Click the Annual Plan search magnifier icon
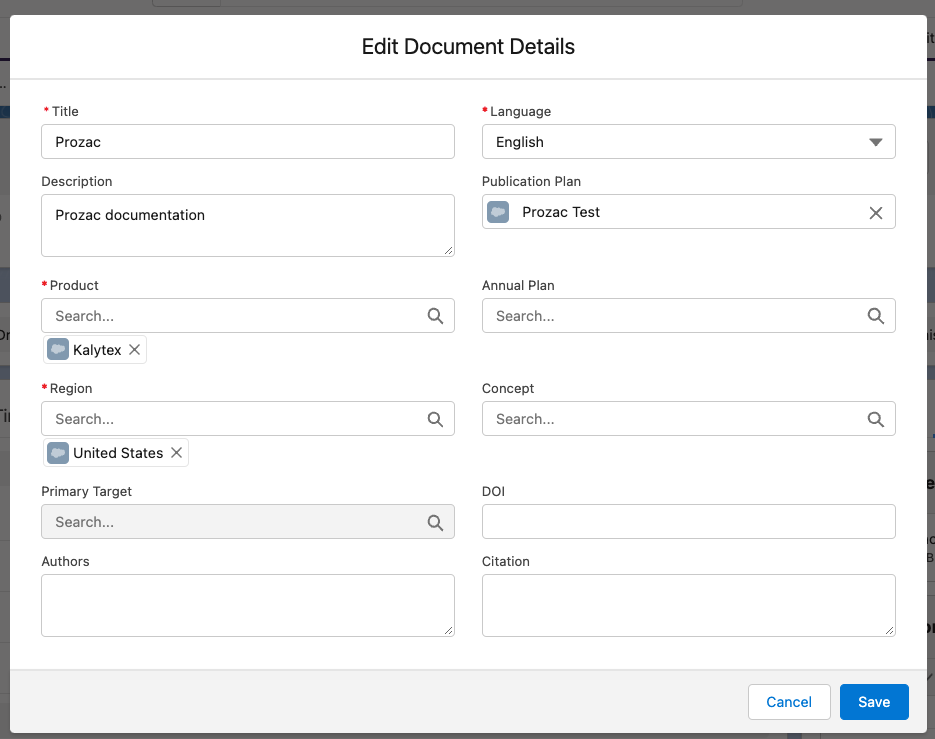The image size is (935, 739). click(875, 316)
